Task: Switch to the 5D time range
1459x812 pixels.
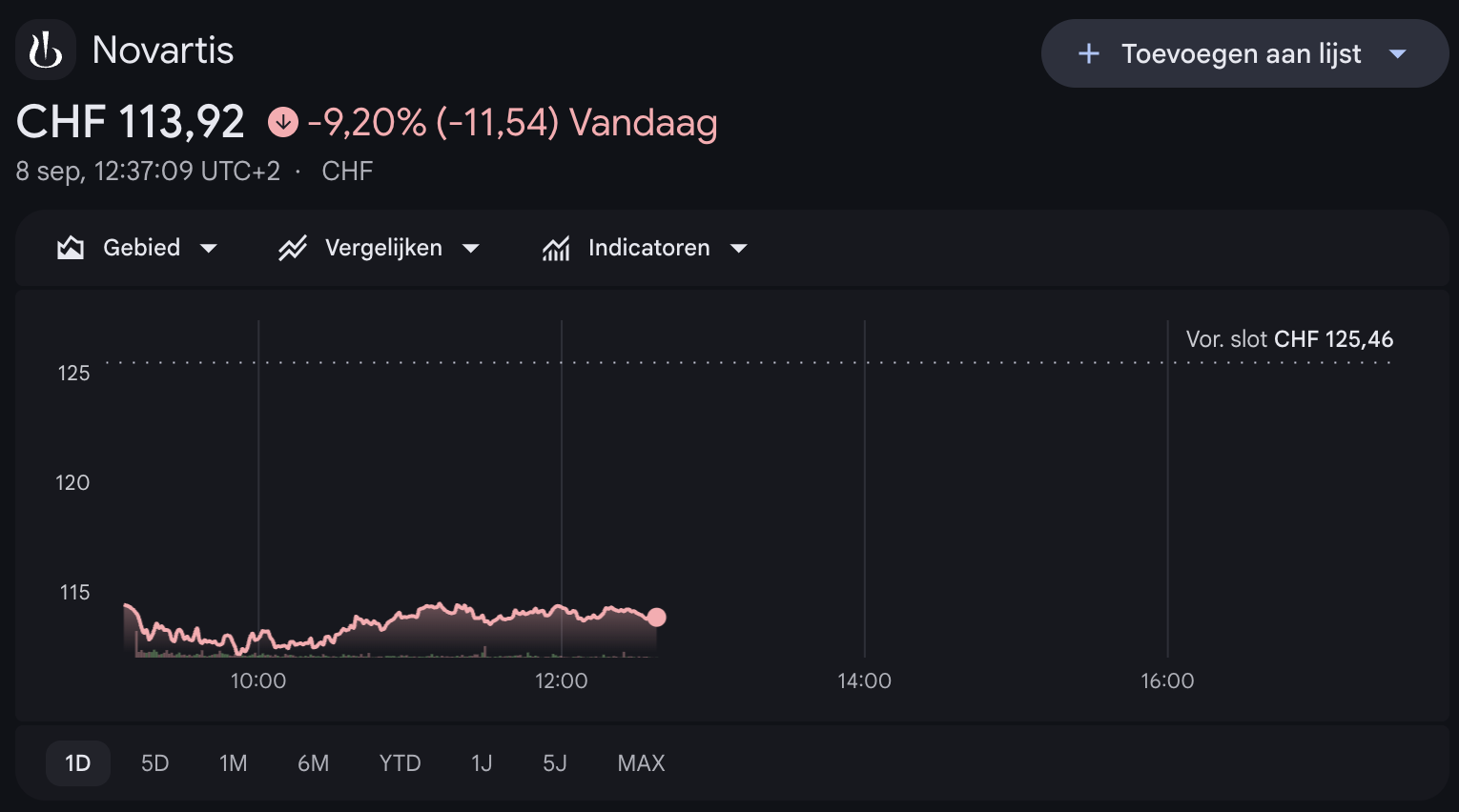Action: [x=155, y=763]
